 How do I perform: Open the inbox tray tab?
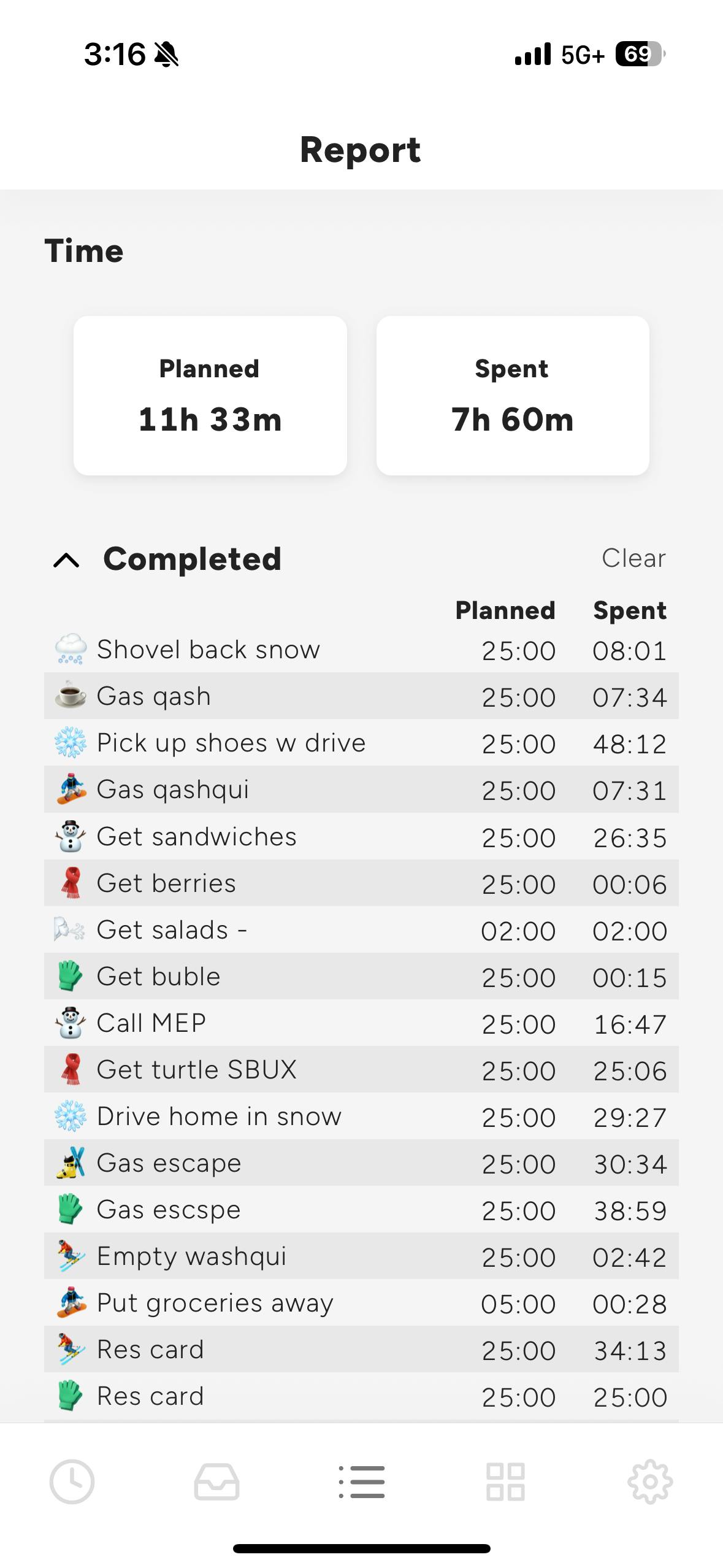(216, 1482)
